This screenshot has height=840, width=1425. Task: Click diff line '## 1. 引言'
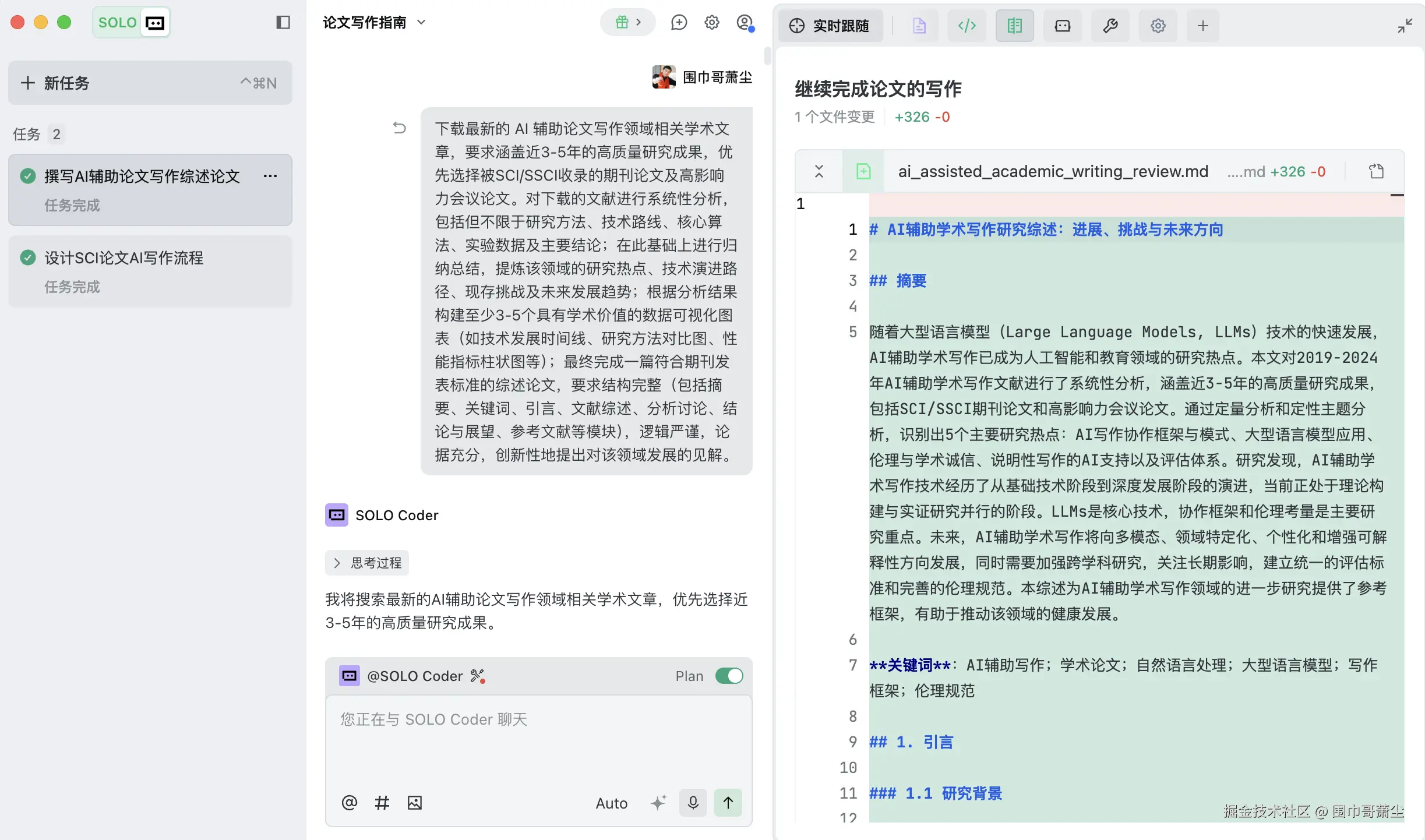[x=911, y=742]
